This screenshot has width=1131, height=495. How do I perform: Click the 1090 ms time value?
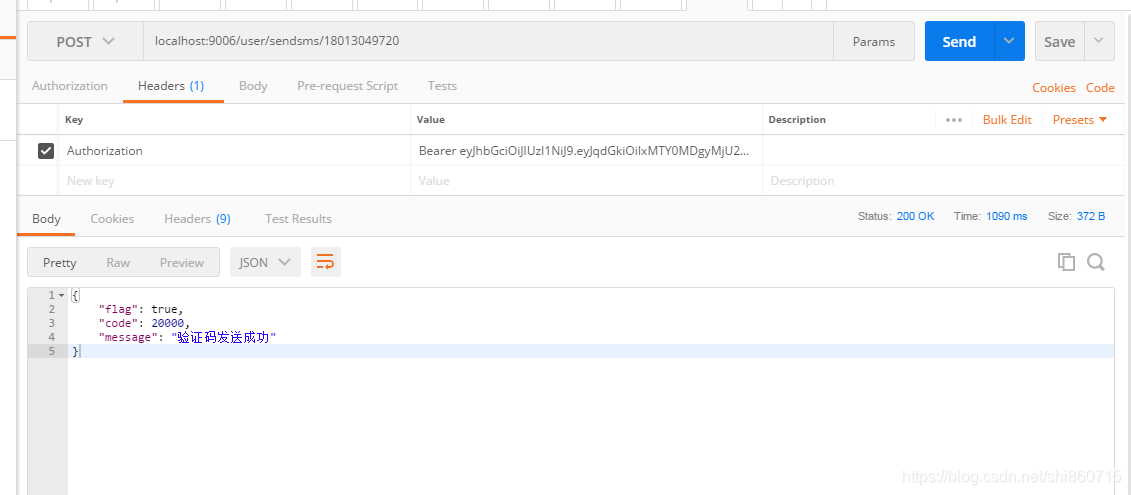click(1007, 216)
